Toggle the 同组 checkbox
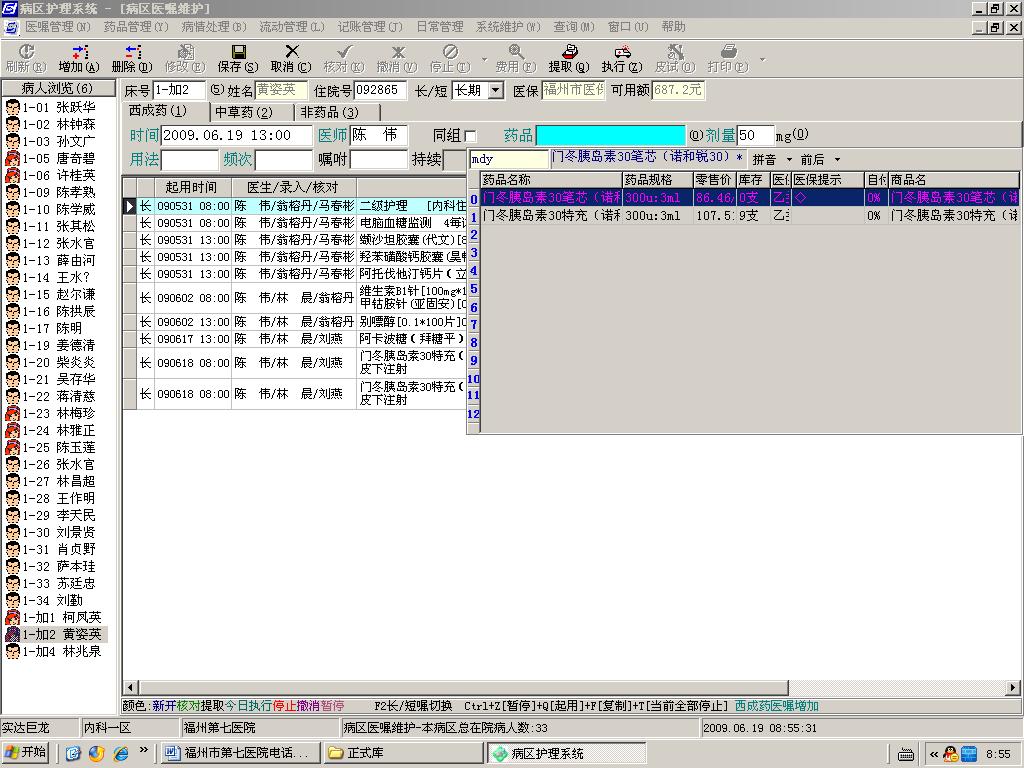 click(x=471, y=136)
